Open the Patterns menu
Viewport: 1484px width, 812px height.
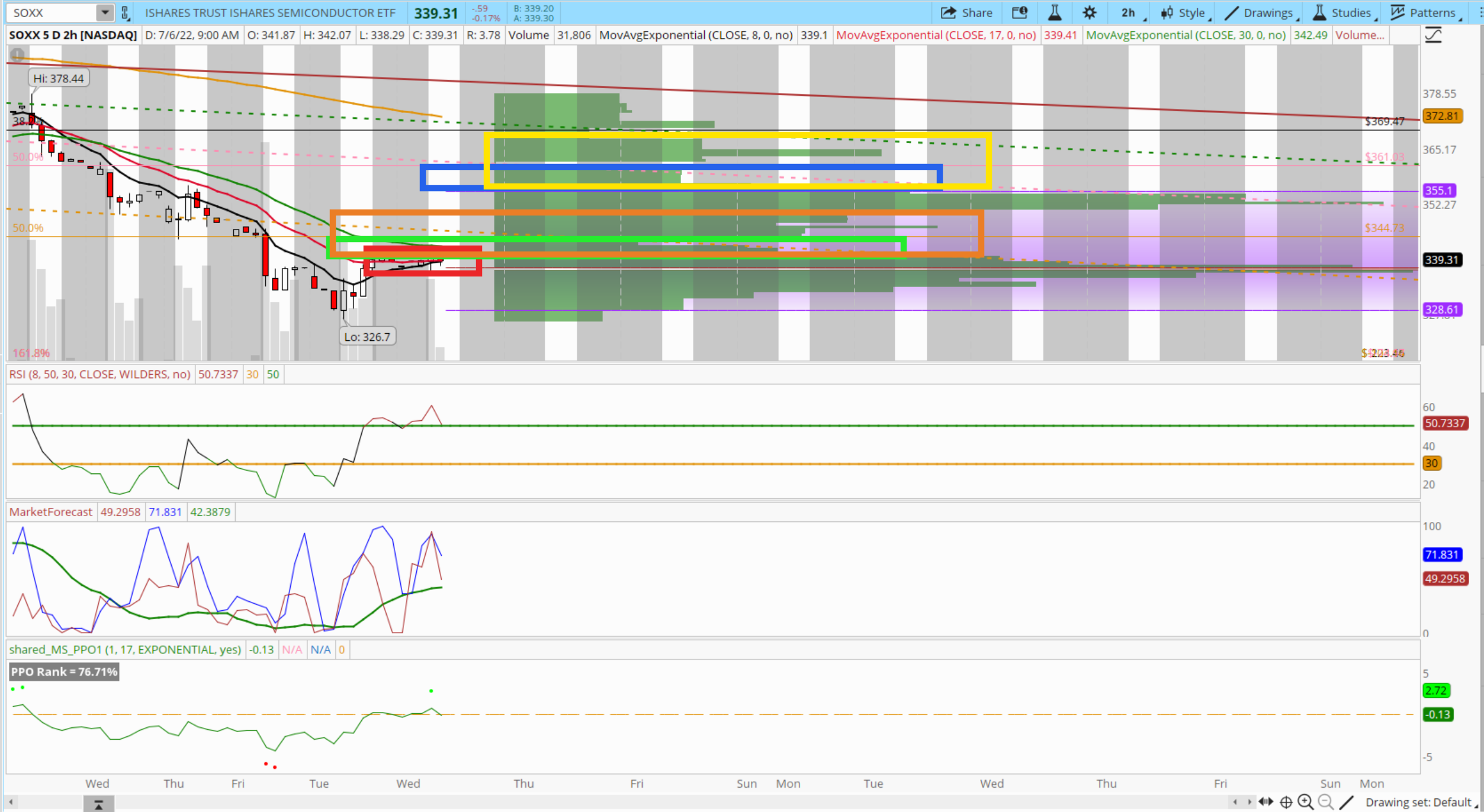[x=1424, y=12]
